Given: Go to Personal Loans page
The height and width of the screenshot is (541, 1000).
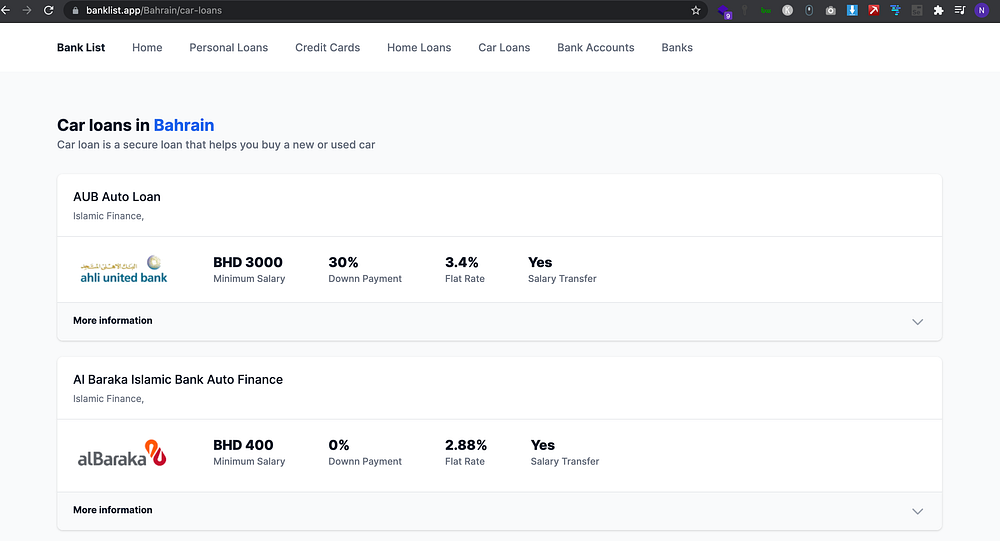Looking at the screenshot, I should [228, 47].
